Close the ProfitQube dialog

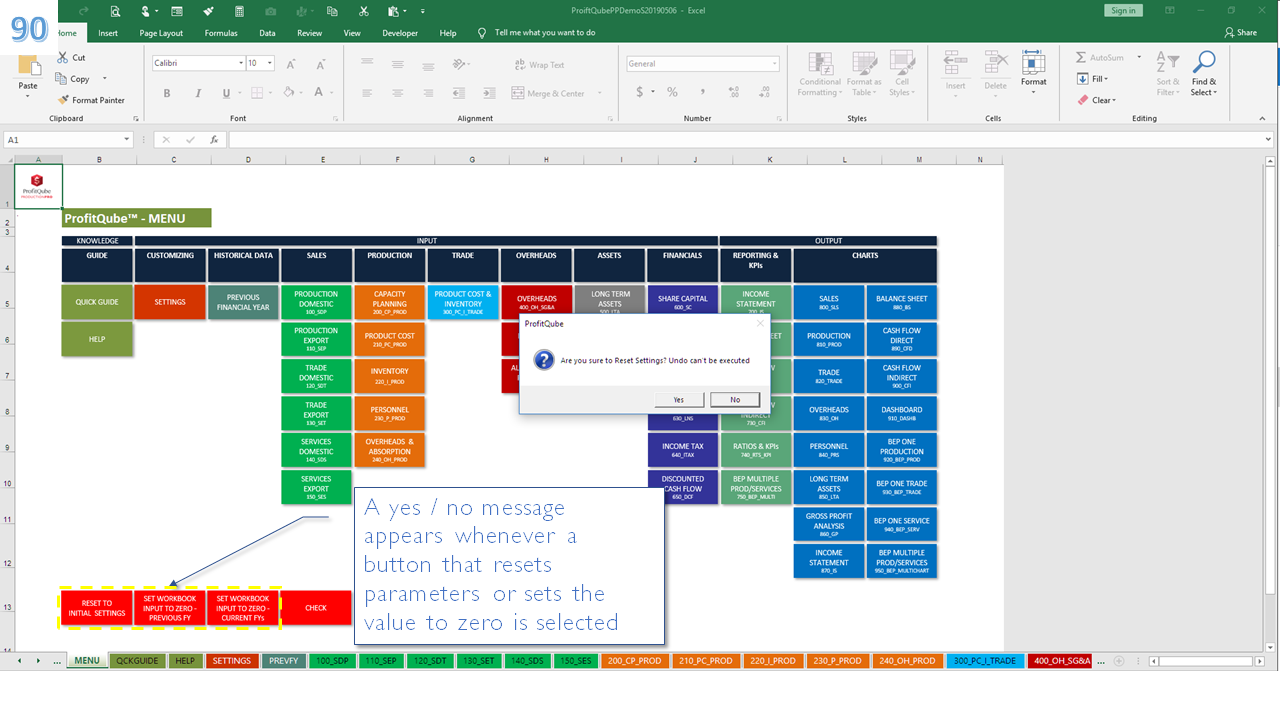[759, 324]
